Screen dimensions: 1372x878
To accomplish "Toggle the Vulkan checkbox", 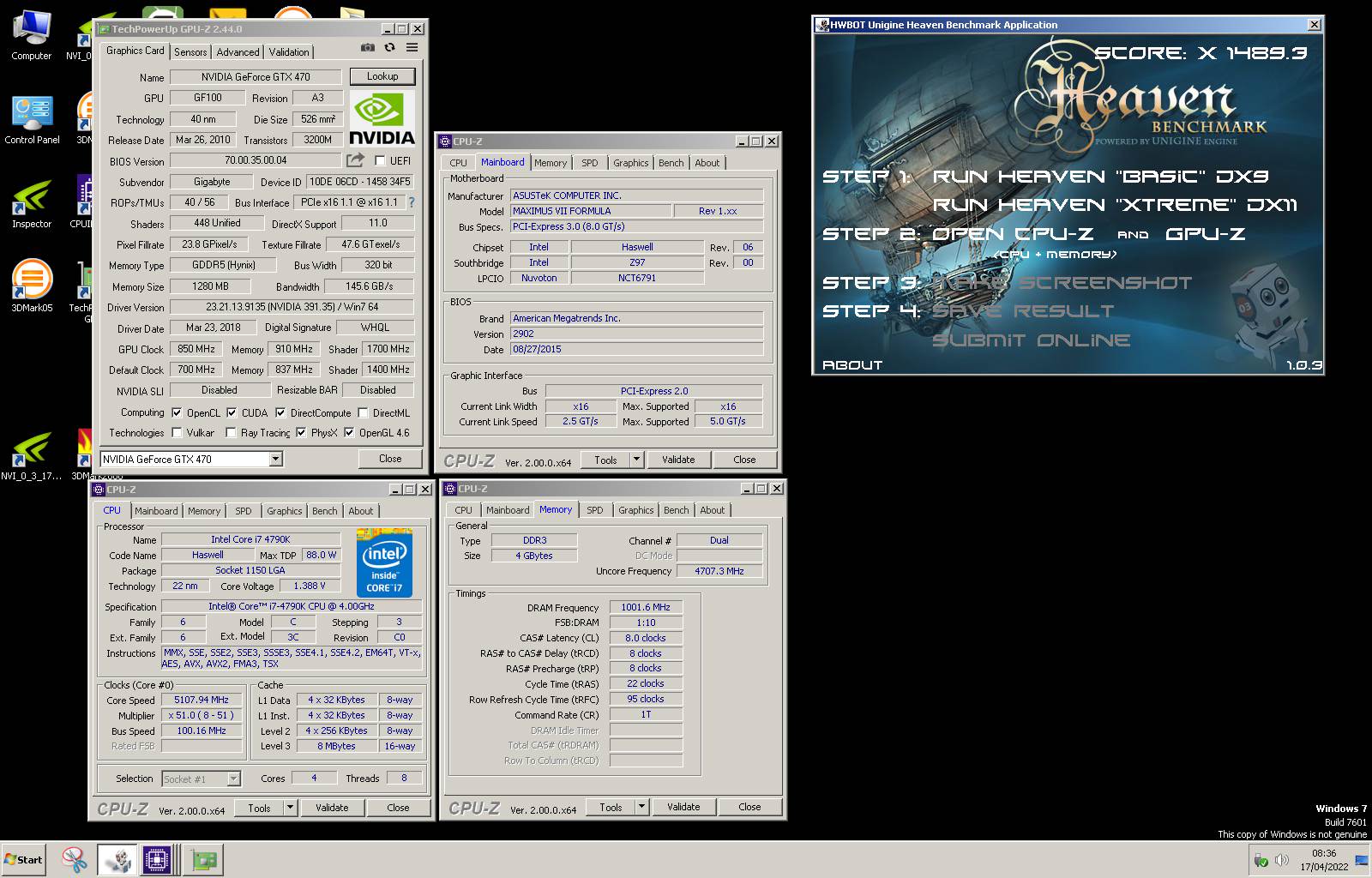I will 177,433.
